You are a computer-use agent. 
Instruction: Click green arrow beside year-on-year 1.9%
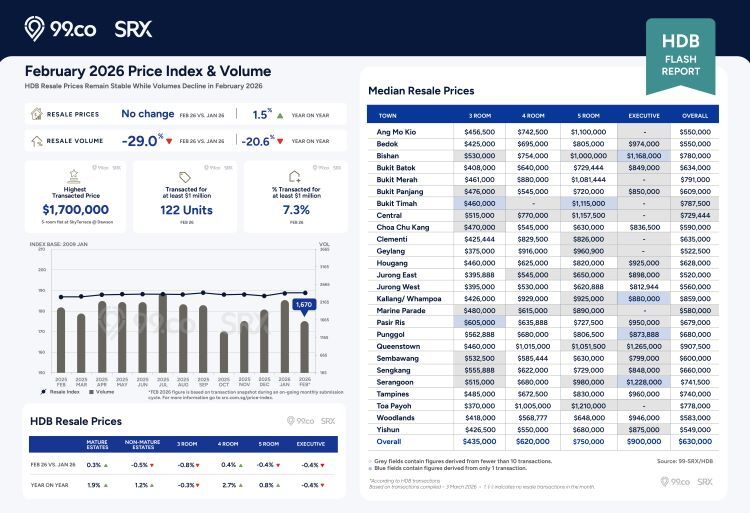point(106,485)
